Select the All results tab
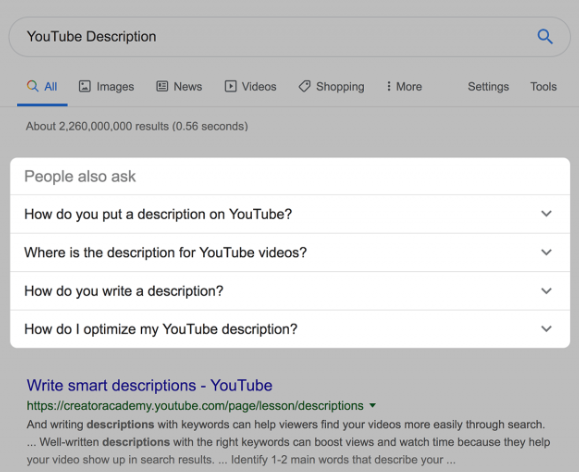The height and width of the screenshot is (472, 579). tap(42, 87)
